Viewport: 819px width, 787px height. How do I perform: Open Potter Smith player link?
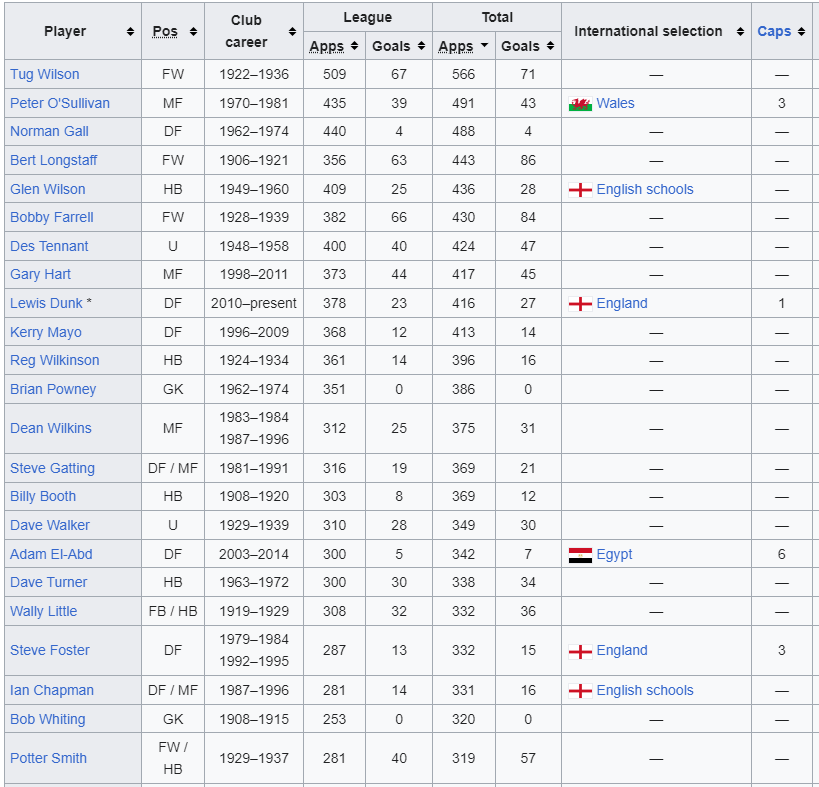point(49,759)
